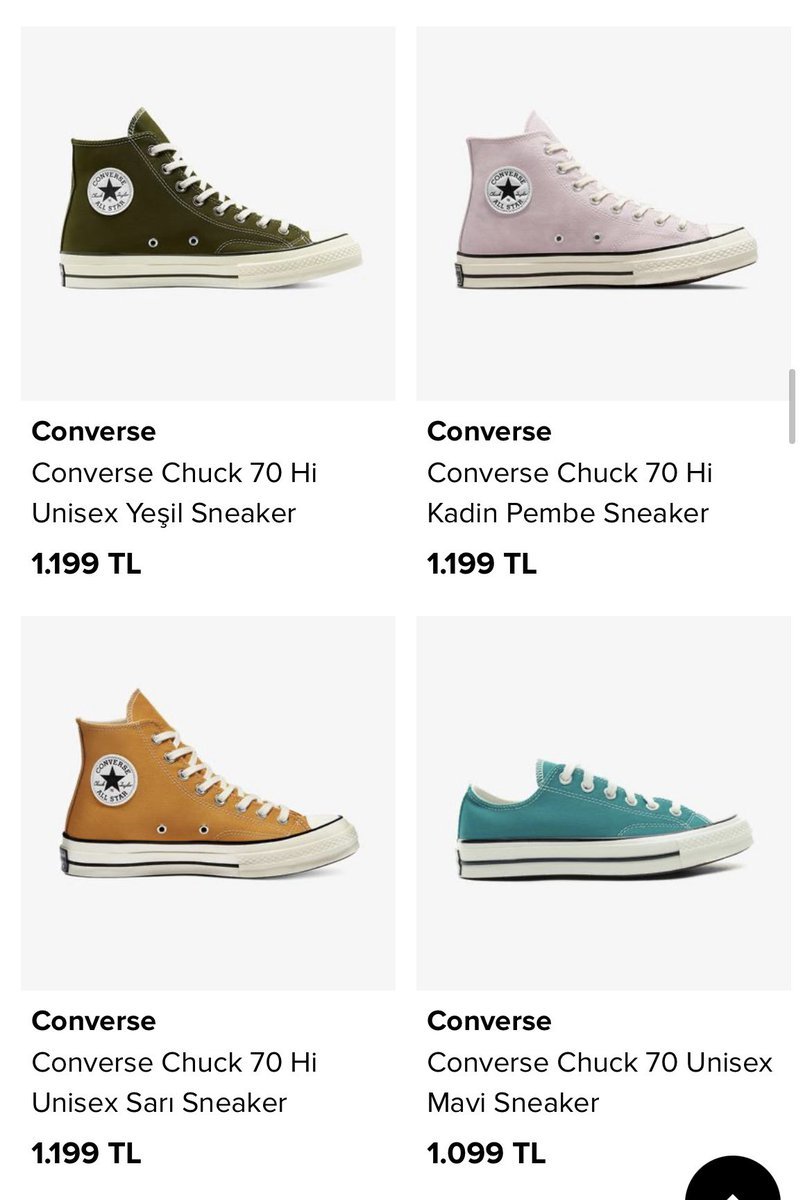Open 'Converse Chuck 70 Hi Unisex Yeşil Sneaker' link
812x1200 pixels.
click(x=174, y=493)
